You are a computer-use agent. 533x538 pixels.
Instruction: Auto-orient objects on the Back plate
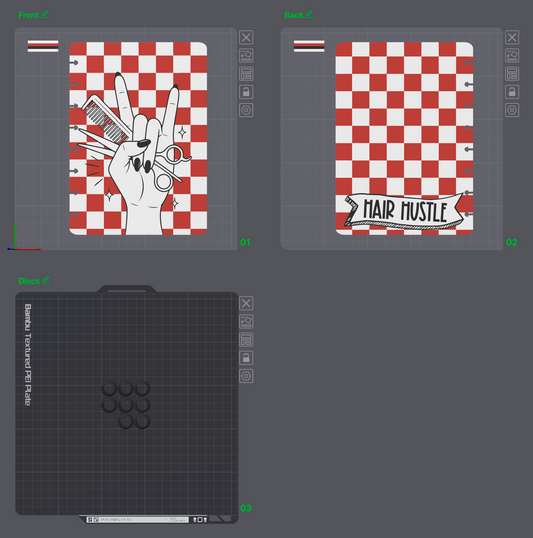point(512,56)
